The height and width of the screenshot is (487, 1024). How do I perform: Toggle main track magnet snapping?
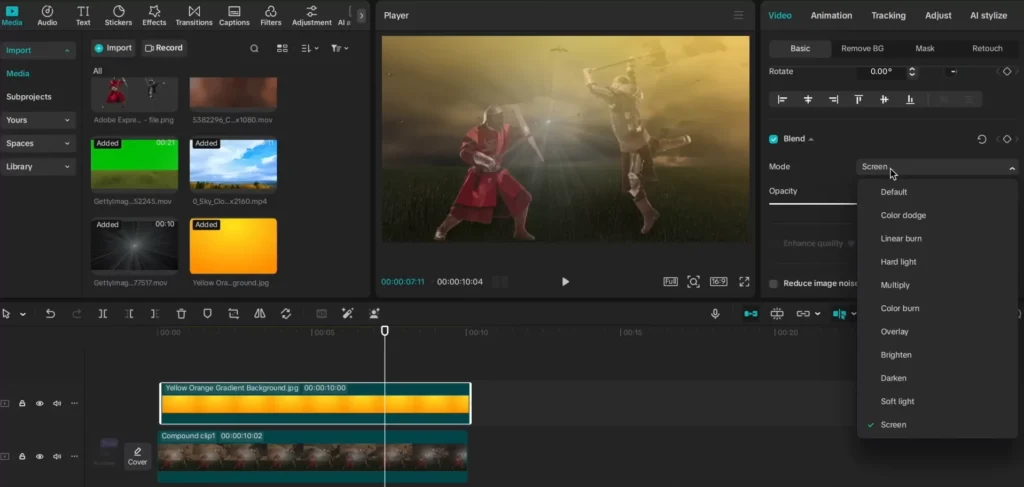tap(751, 314)
